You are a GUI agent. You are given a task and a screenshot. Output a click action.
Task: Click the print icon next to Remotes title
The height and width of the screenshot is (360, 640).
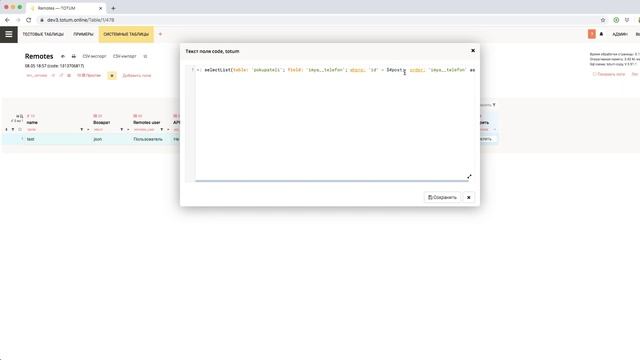click(x=73, y=56)
